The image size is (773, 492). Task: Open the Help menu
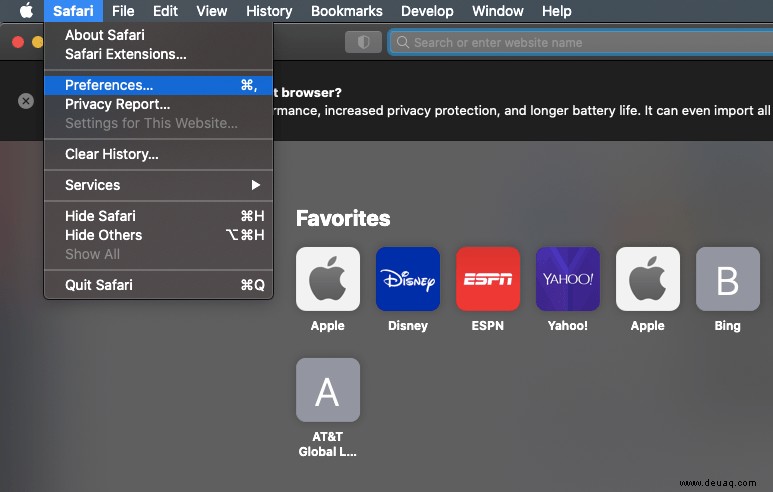tap(557, 11)
